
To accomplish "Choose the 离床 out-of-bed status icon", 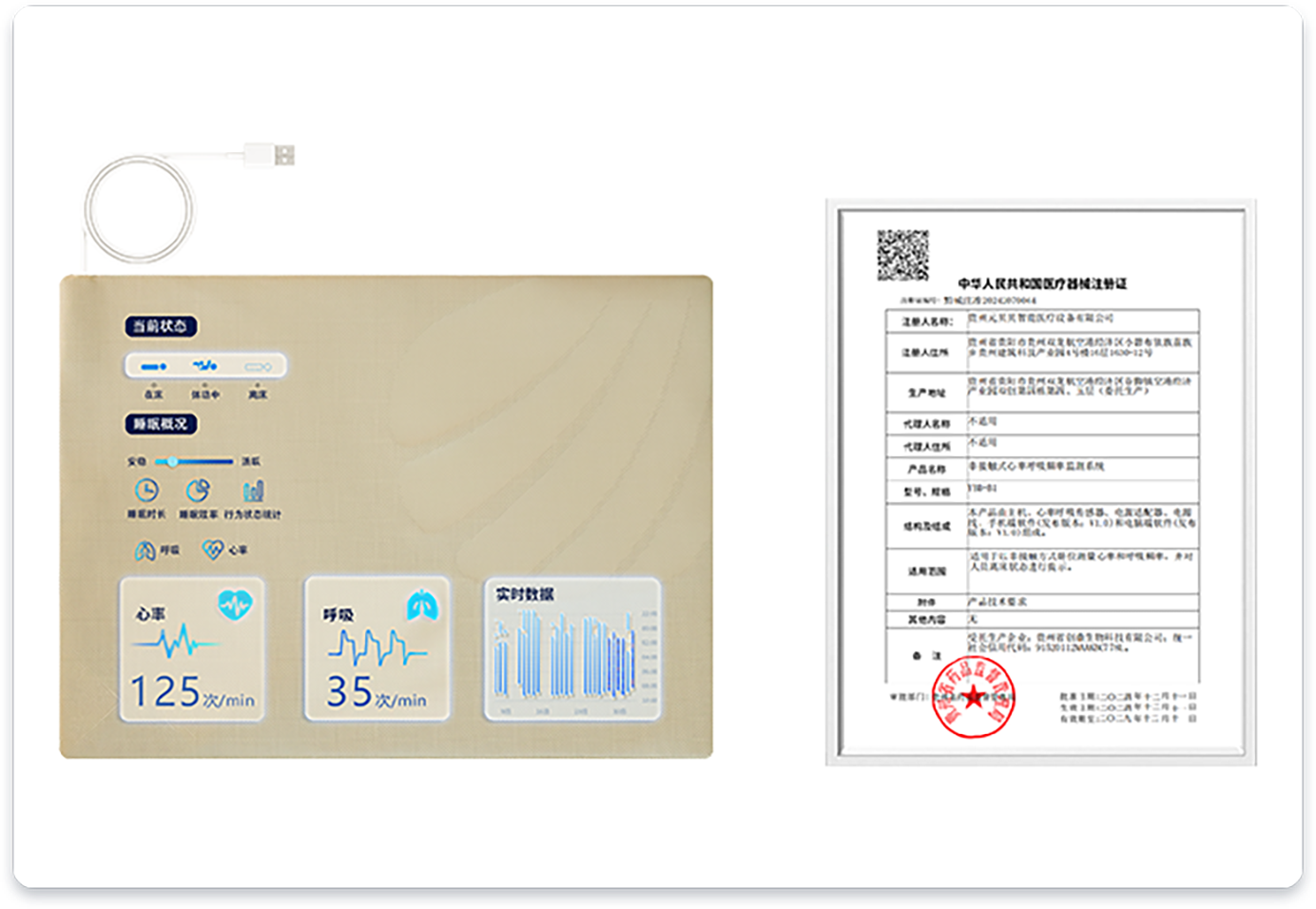I will click(258, 366).
